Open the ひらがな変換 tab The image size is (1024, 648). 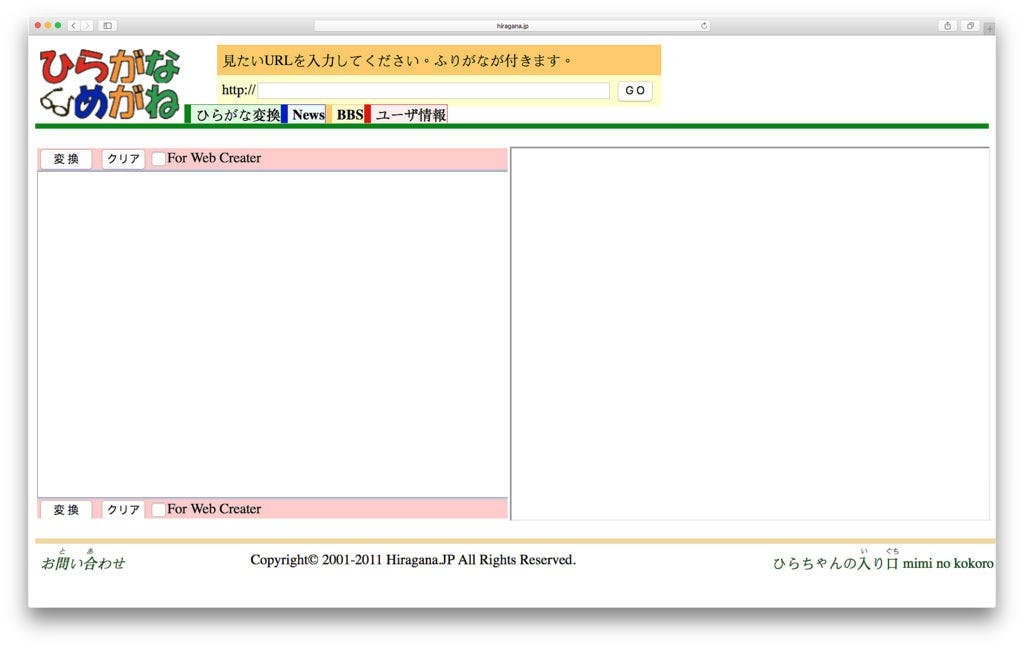click(238, 115)
